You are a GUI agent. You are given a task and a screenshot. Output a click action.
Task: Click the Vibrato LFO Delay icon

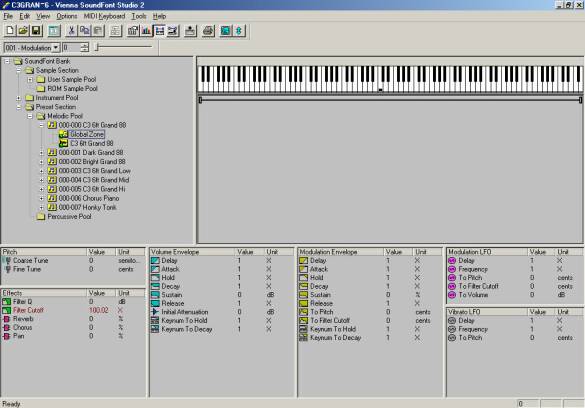click(452, 320)
